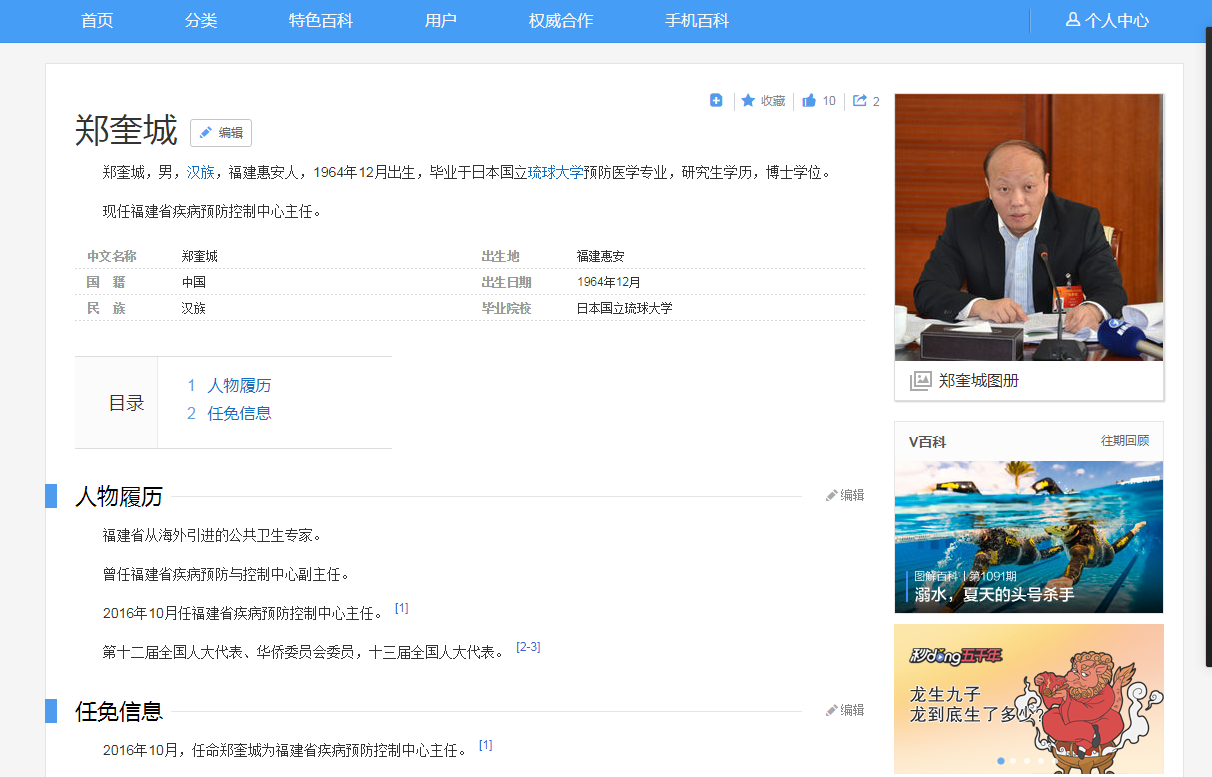Click the share arrow icon
Screen dimensions: 1212x777
(859, 101)
